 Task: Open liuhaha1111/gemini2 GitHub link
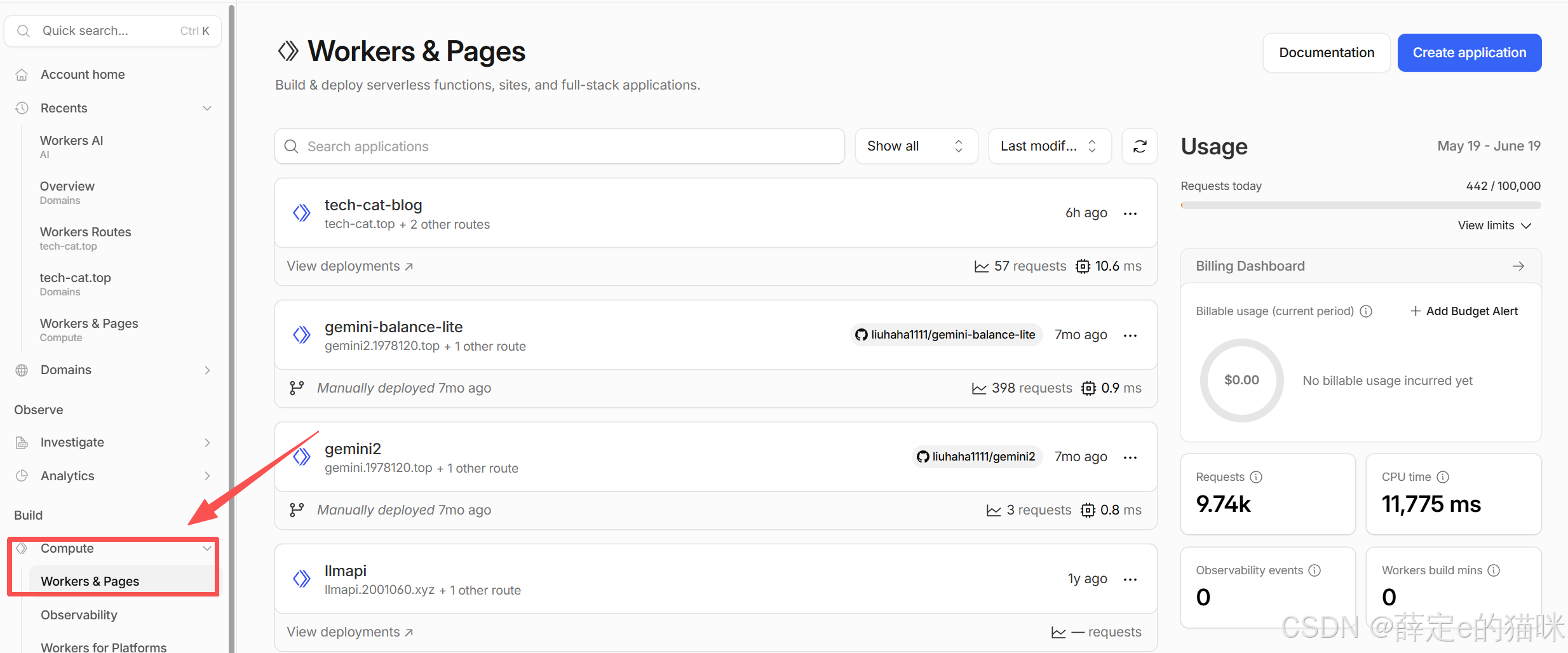click(x=977, y=457)
